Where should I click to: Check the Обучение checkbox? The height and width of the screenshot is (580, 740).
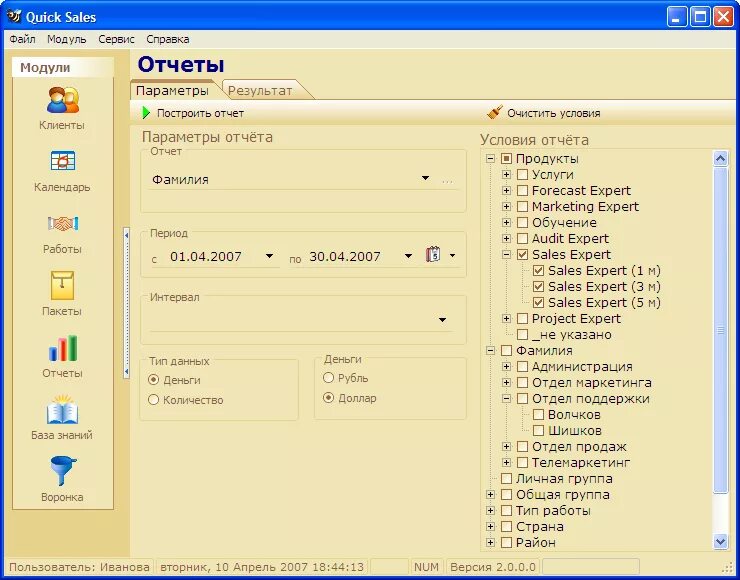coord(522,223)
